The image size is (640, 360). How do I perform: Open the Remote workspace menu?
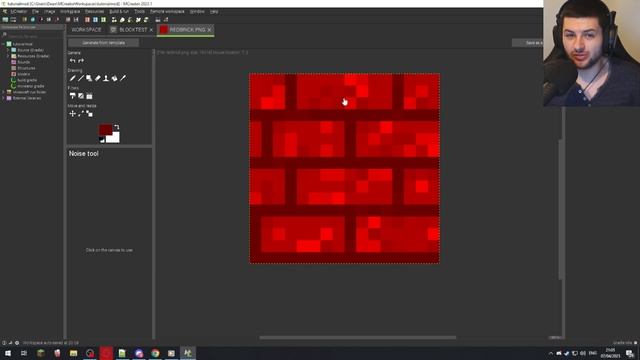[x=167, y=11]
